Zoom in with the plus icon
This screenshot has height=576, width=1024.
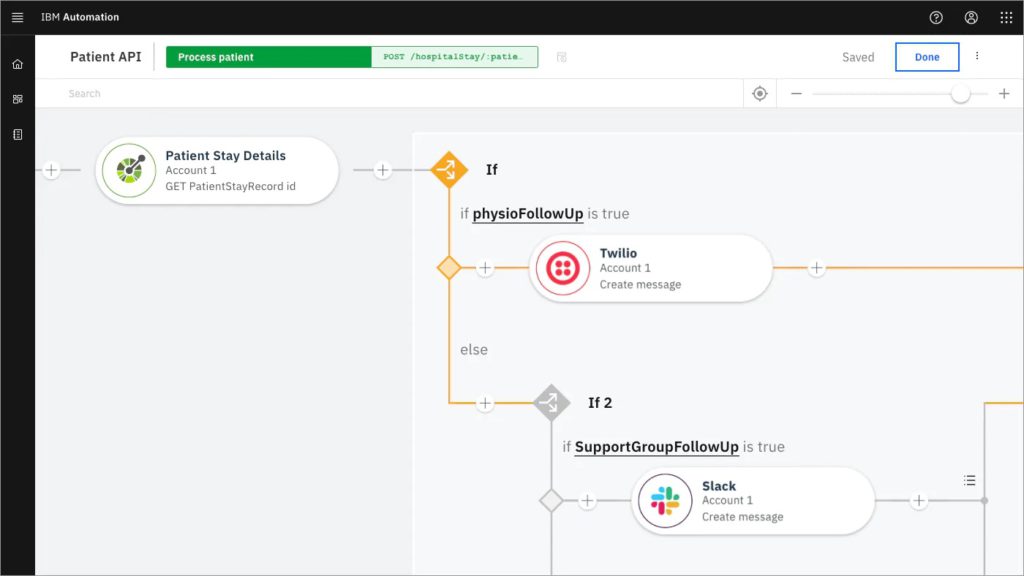click(1004, 93)
